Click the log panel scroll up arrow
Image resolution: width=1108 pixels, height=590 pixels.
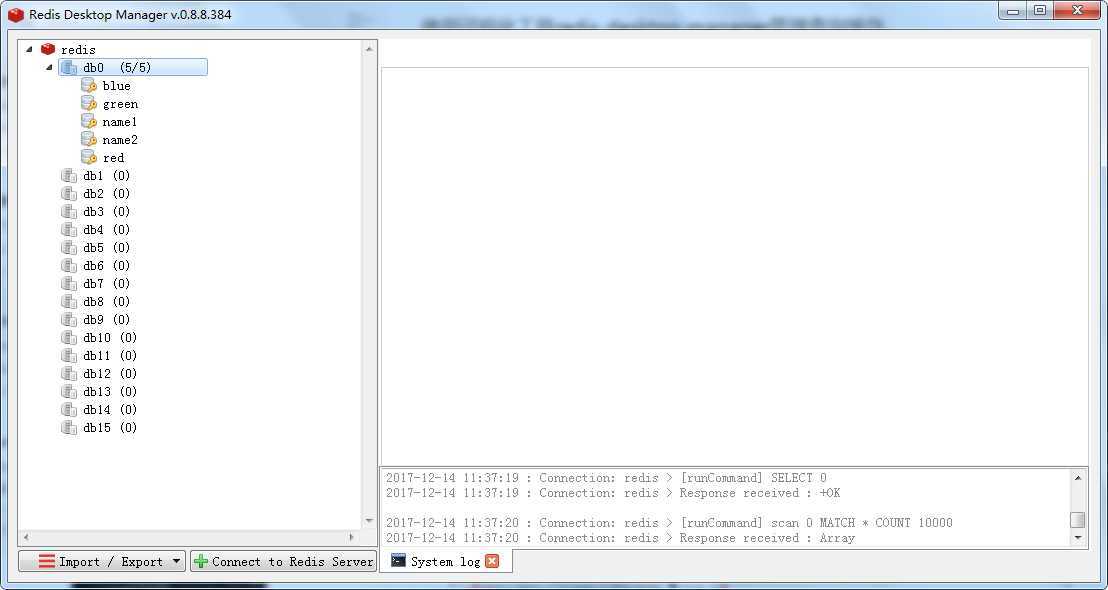tap(1078, 478)
